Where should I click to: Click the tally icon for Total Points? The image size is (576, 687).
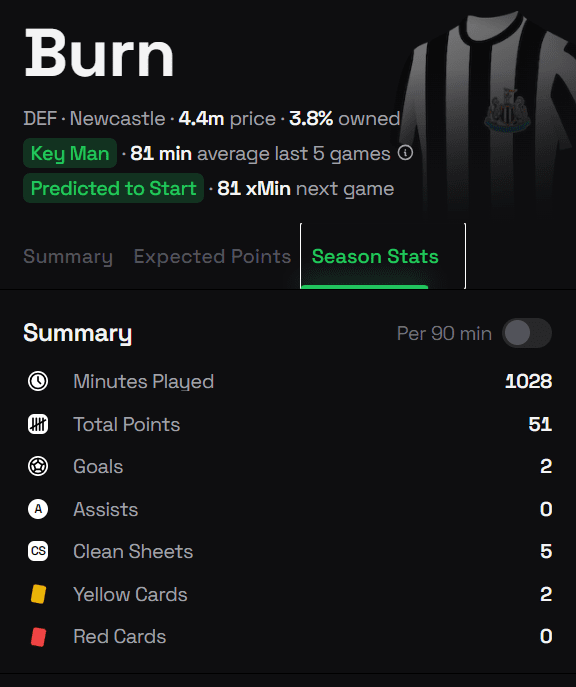point(38,424)
